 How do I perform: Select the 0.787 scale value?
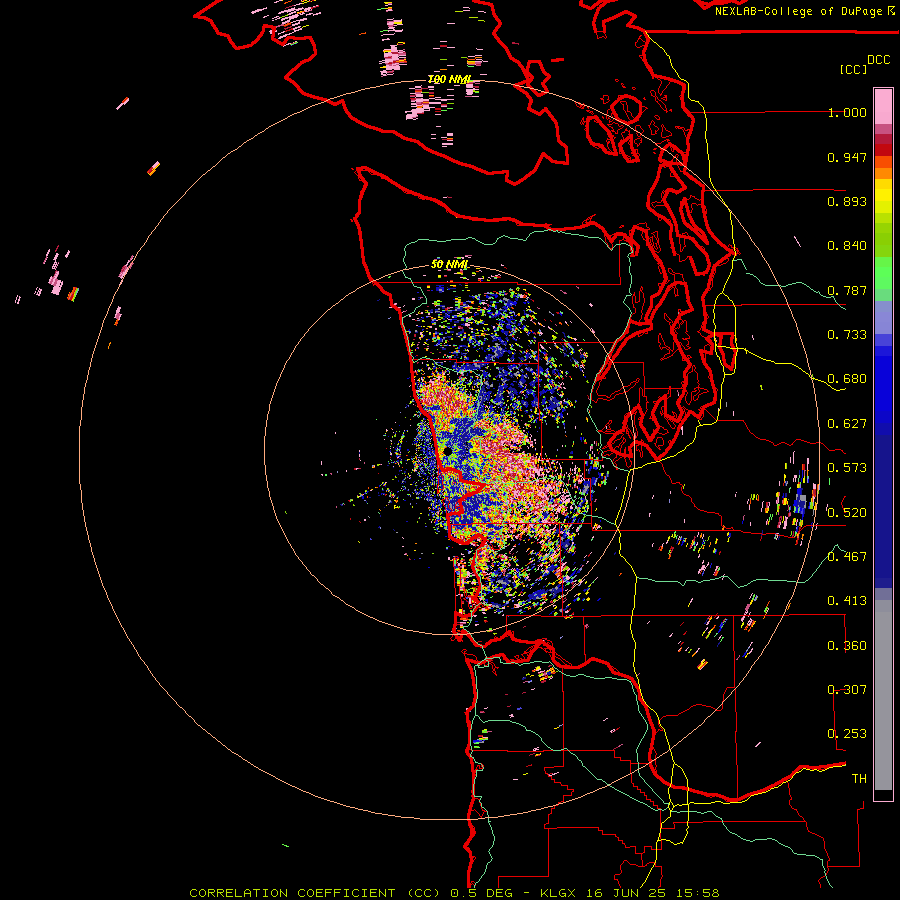pyautogui.click(x=847, y=290)
